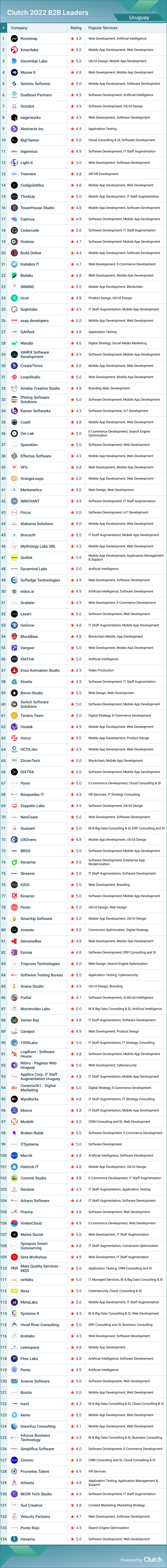Click the Popular Services column header
The height and width of the screenshot is (1568, 167).
pos(103,28)
